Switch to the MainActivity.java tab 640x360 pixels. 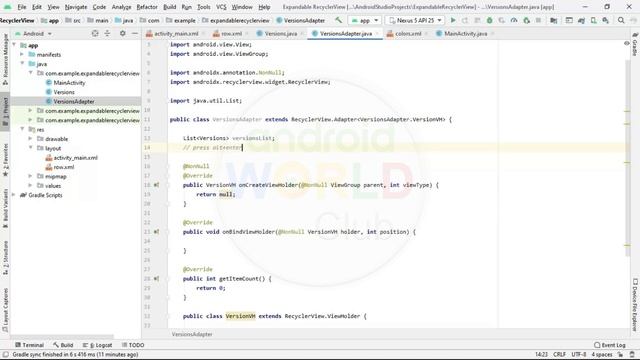[465, 33]
